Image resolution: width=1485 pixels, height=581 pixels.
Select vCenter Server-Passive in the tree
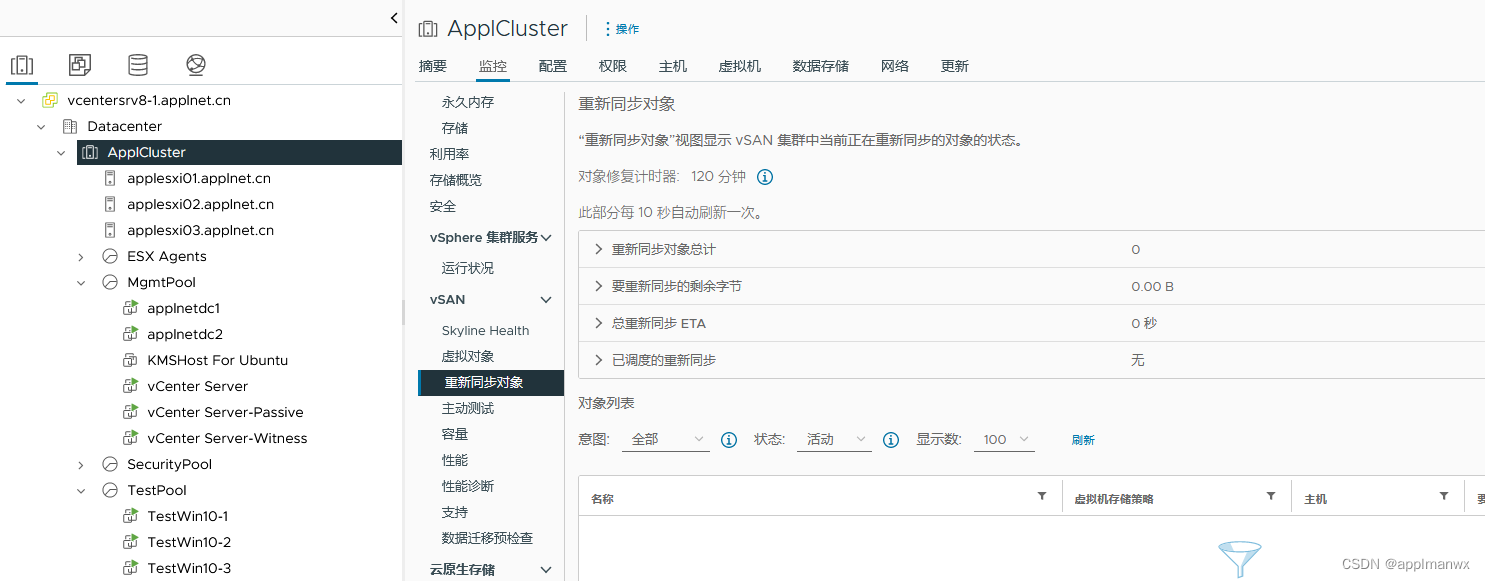225,412
